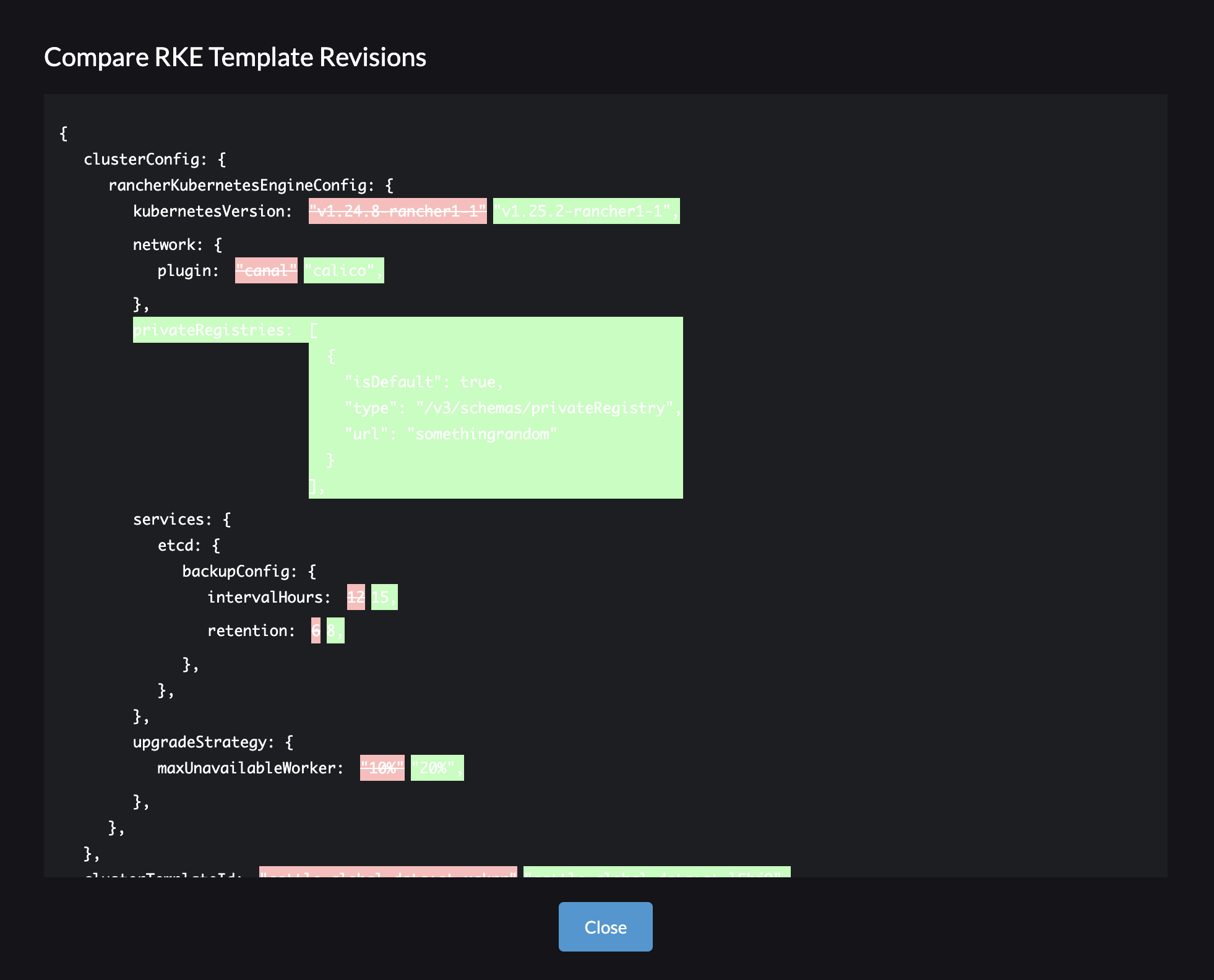Image resolution: width=1214 pixels, height=980 pixels.
Task: Click the added maxUnavailableWorker value 20%
Action: point(436,767)
